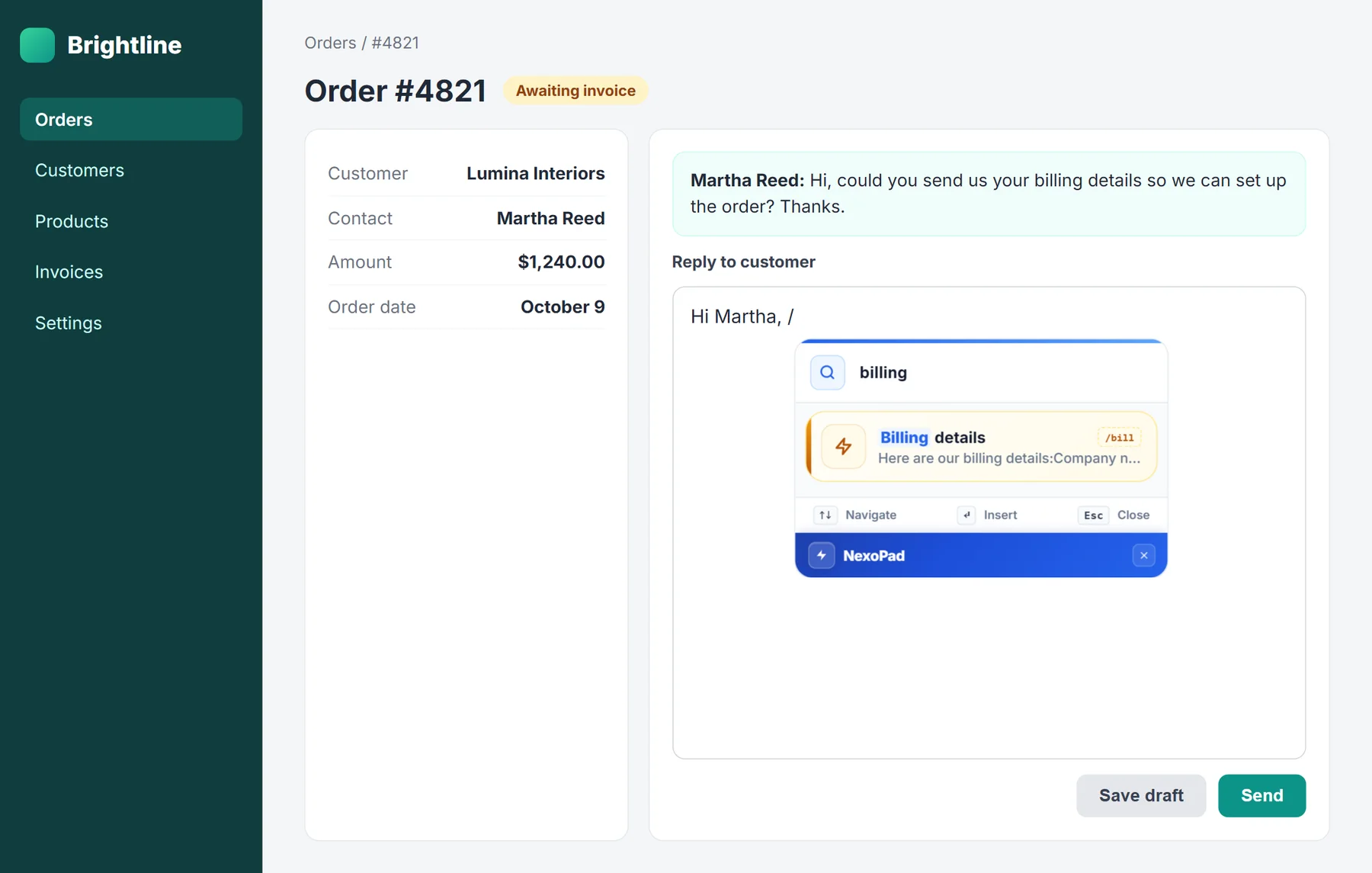Click the $1,240.00 amount value
This screenshot has height=873, width=1372.
561,262
